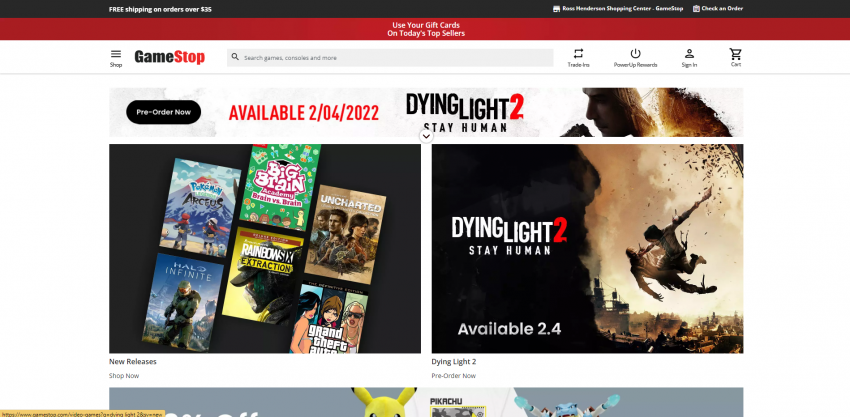Click the search magnifier icon
Image resolution: width=850 pixels, height=417 pixels.
[235, 57]
